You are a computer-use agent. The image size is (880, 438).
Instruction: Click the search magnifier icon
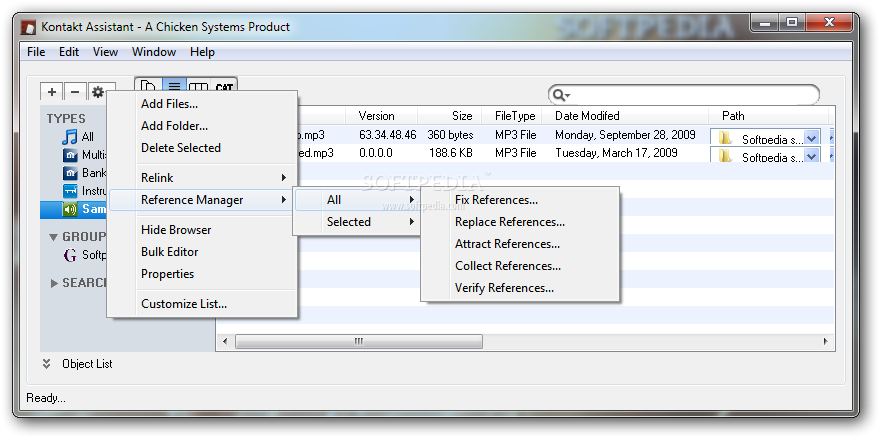pyautogui.click(x=560, y=95)
